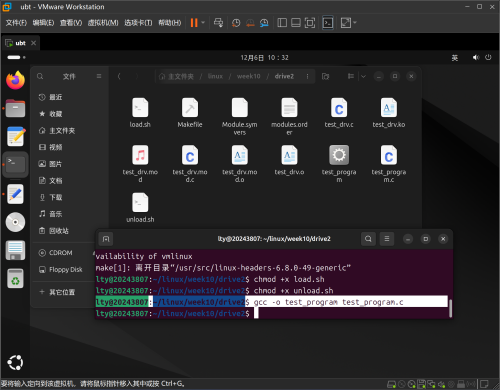
Task: Launch Firefox from the Ubuntu dock
Action: click(15, 80)
